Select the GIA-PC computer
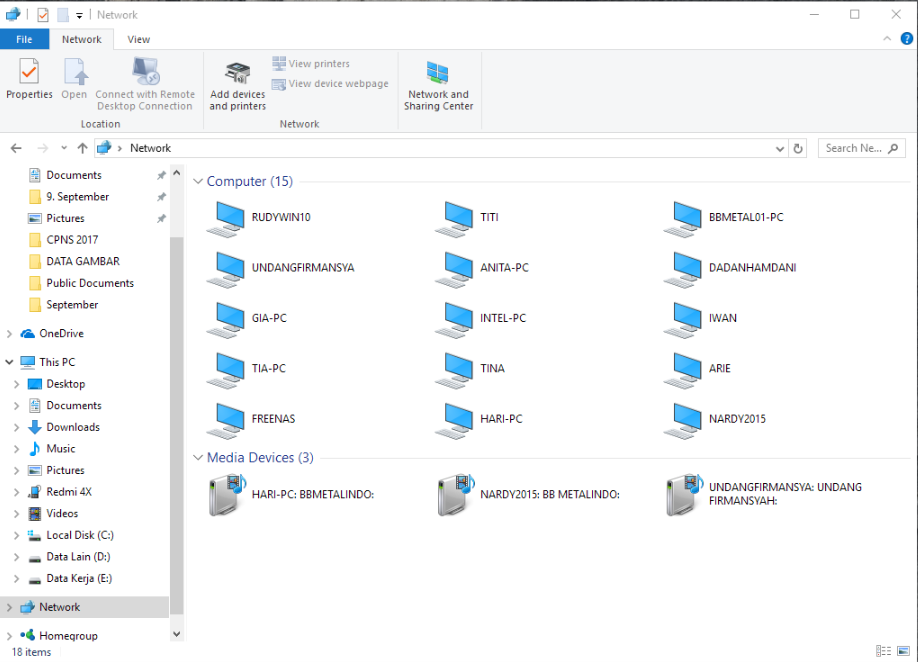The image size is (918, 662). [x=246, y=319]
